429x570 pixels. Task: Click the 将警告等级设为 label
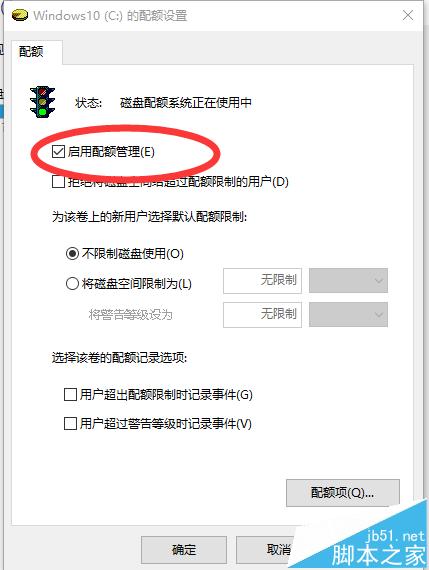pyautogui.click(x=131, y=314)
